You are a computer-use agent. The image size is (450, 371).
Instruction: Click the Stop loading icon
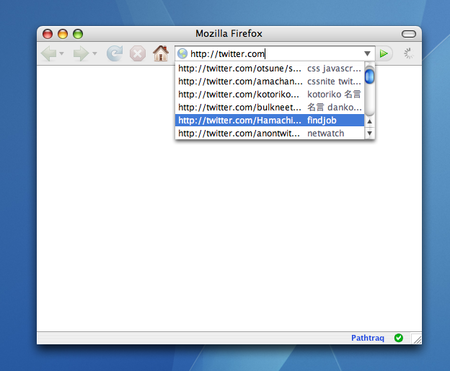click(138, 54)
